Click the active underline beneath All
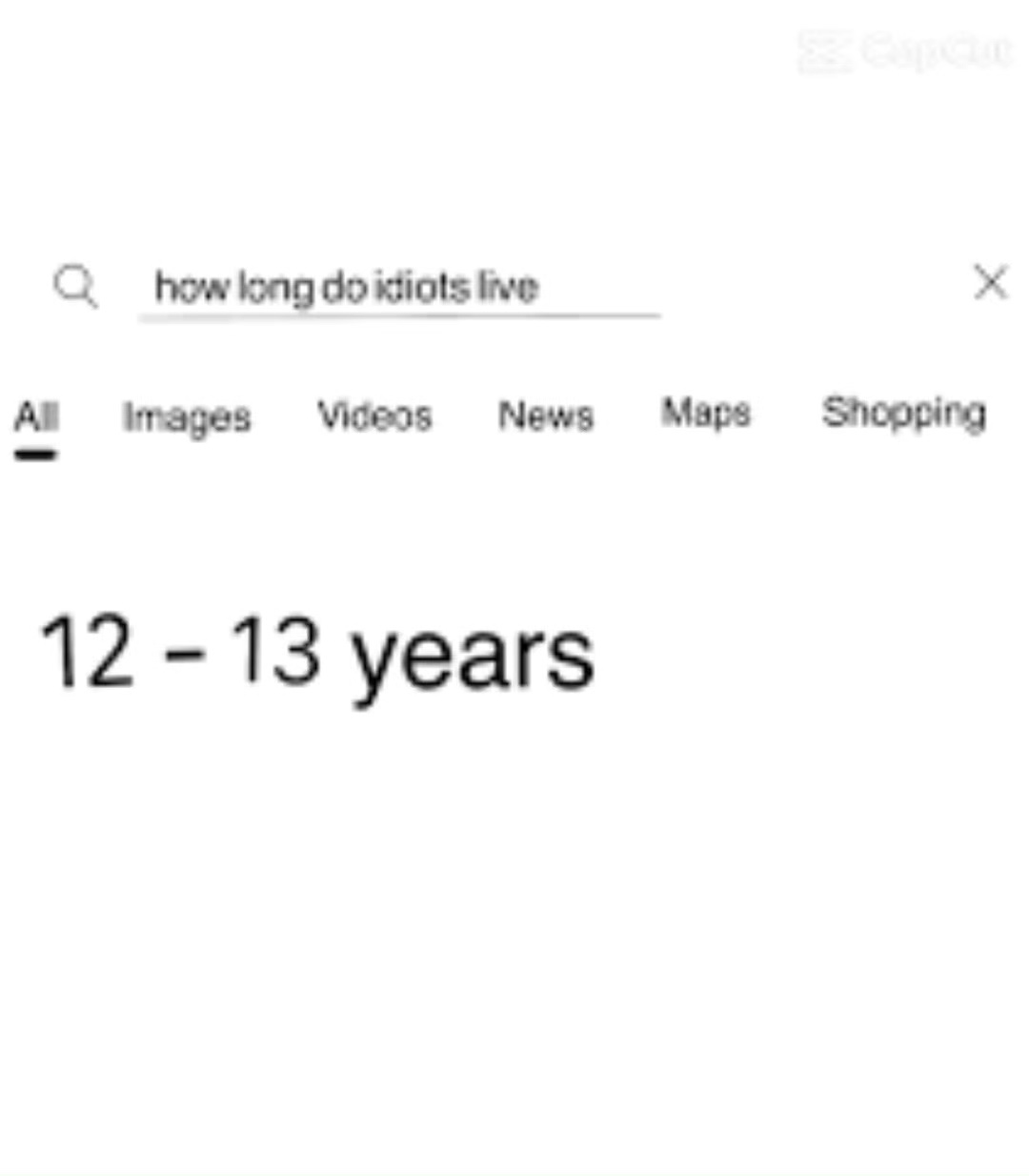The height and width of the screenshot is (1176, 1029). click(35, 455)
